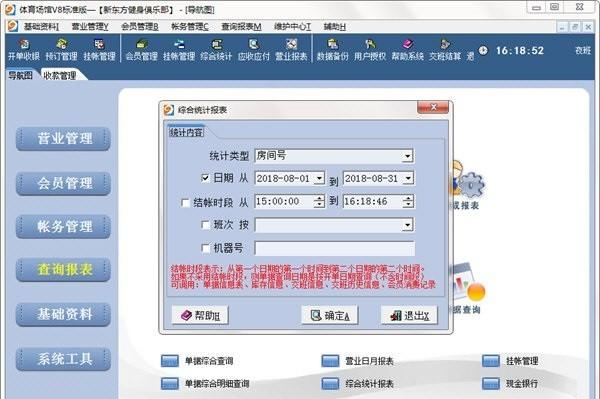
Task: Click the clock icon beside 16:18:52
Action: pos(483,50)
